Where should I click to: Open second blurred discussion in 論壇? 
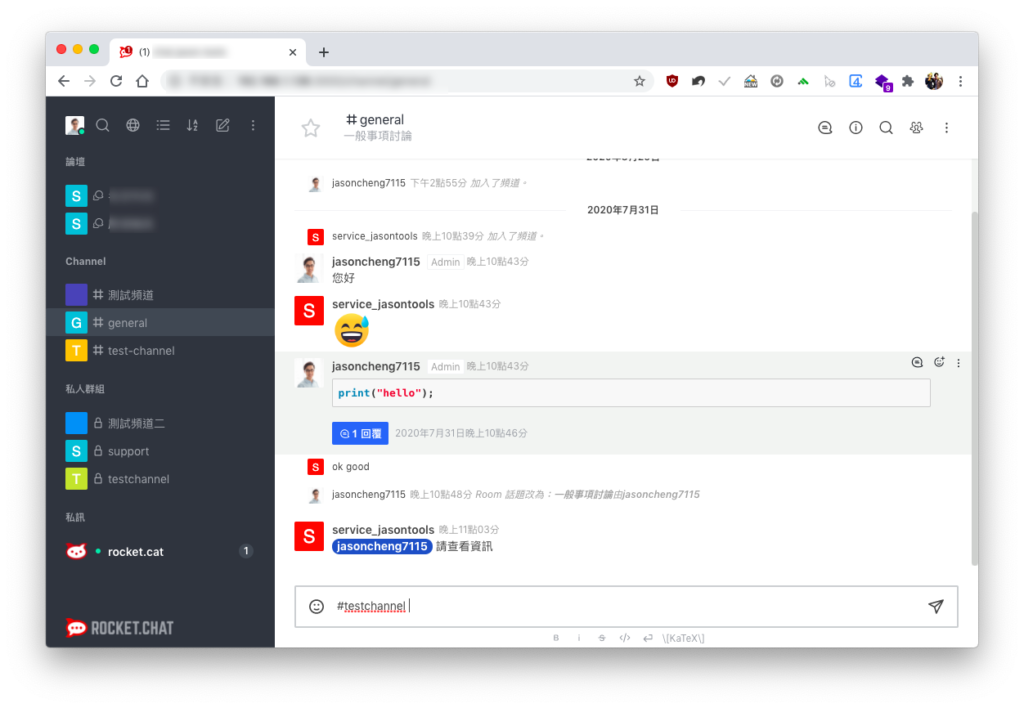(x=161, y=223)
